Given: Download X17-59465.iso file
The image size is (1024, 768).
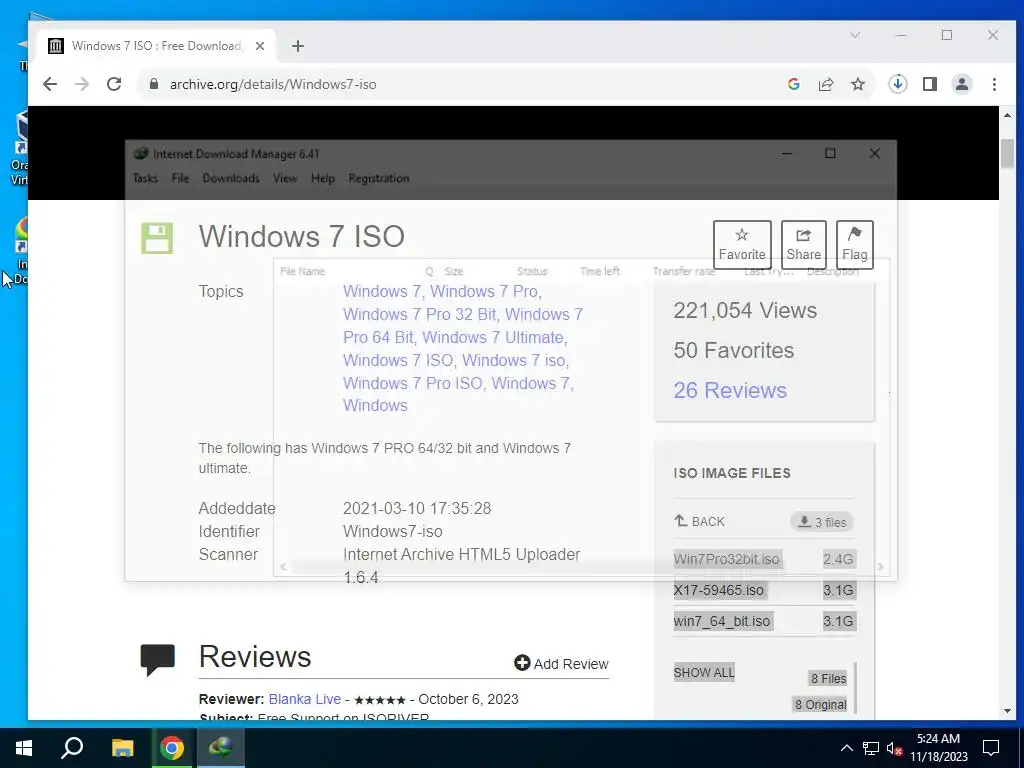Looking at the screenshot, I should coord(718,590).
